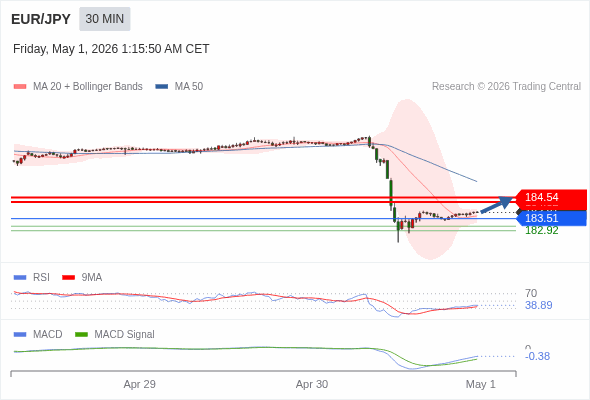Open the Research Trading Central copyright link
Image resolution: width=590 pixels, height=400 pixels.
click(506, 87)
